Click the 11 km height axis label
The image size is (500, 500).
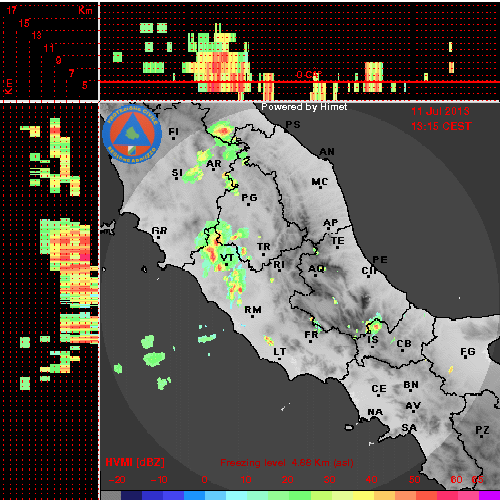tap(49, 48)
